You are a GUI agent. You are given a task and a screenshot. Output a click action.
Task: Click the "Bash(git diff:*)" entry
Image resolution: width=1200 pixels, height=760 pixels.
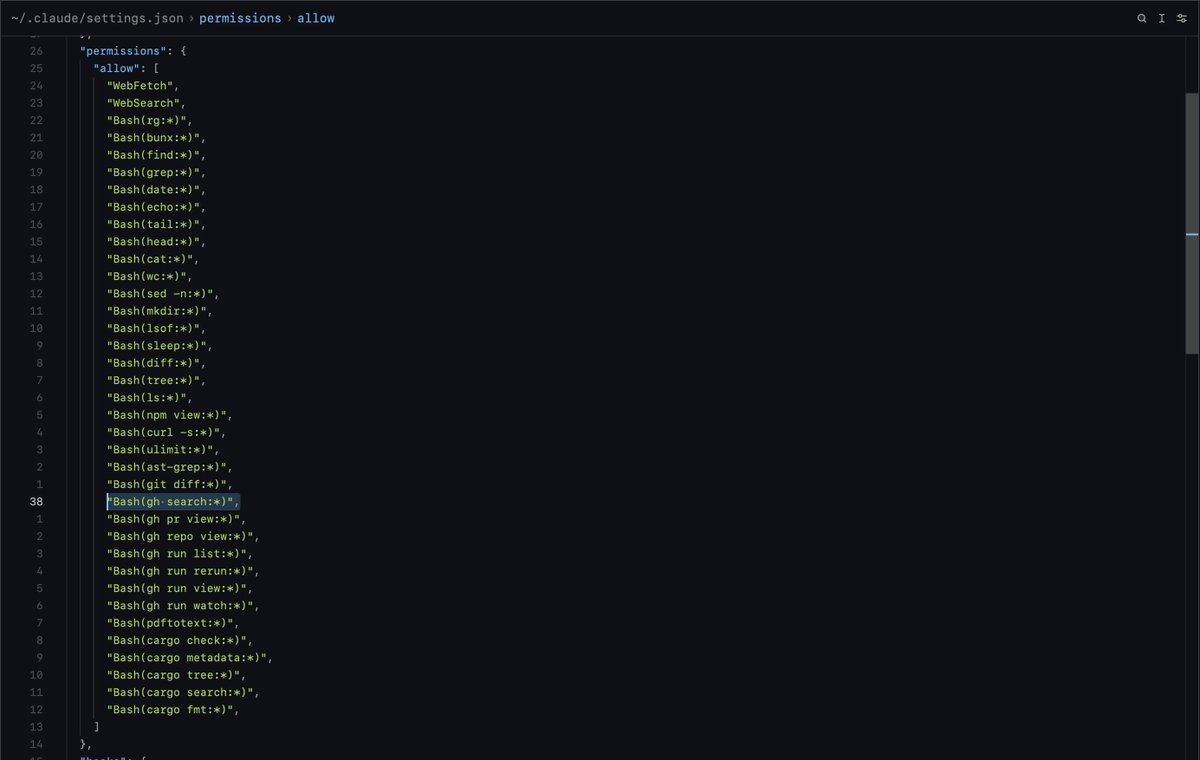(x=170, y=484)
